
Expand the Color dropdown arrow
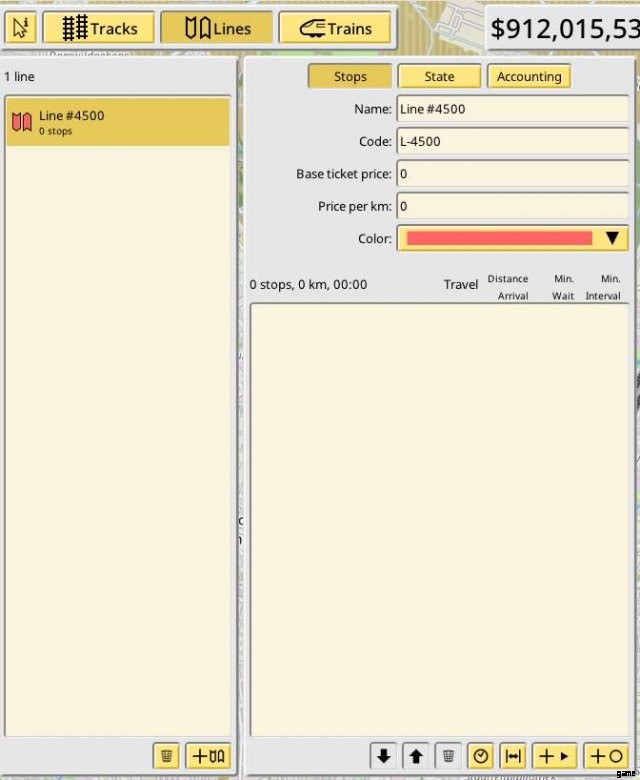pyautogui.click(x=613, y=238)
